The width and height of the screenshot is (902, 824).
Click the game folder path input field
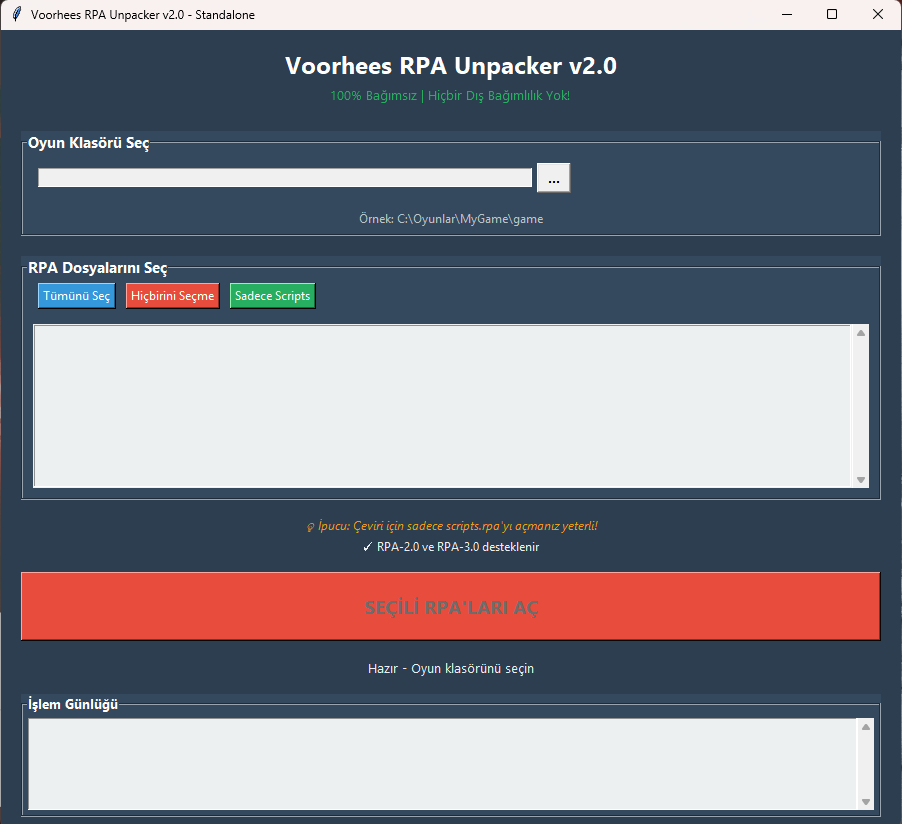pyautogui.click(x=285, y=177)
